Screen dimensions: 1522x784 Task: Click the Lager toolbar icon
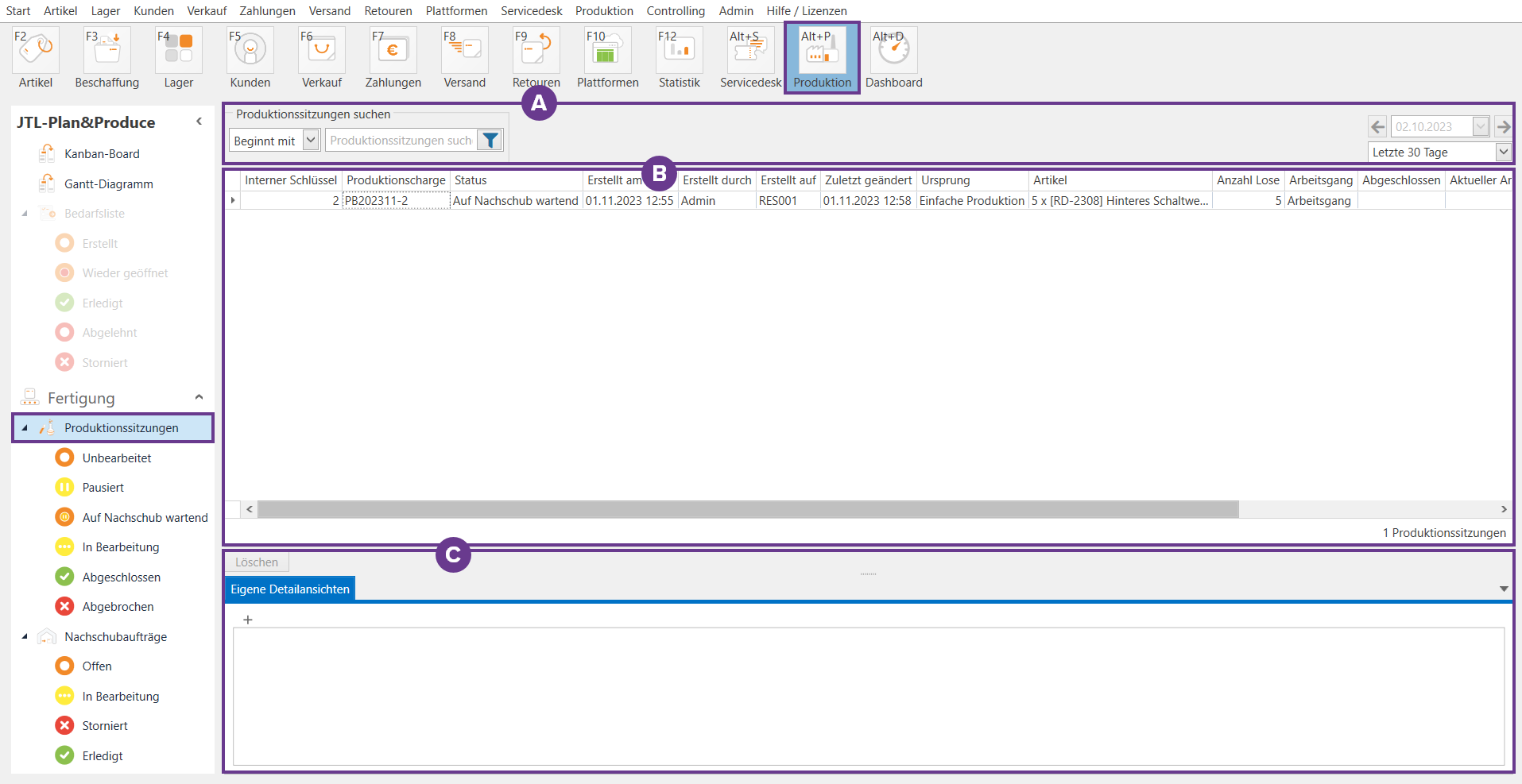[178, 50]
